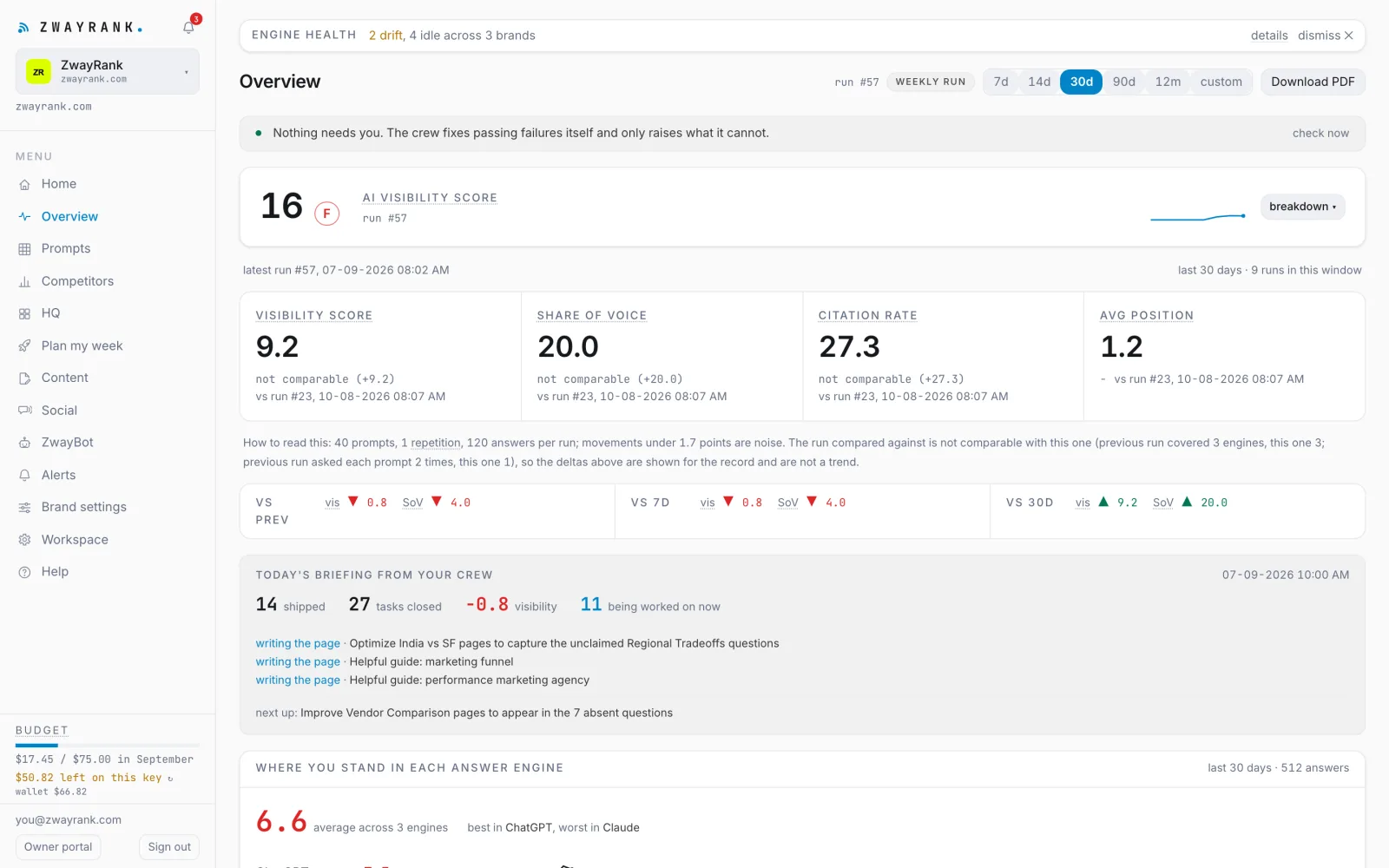
Task: Click the score trend sparkline
Action: (1198, 217)
